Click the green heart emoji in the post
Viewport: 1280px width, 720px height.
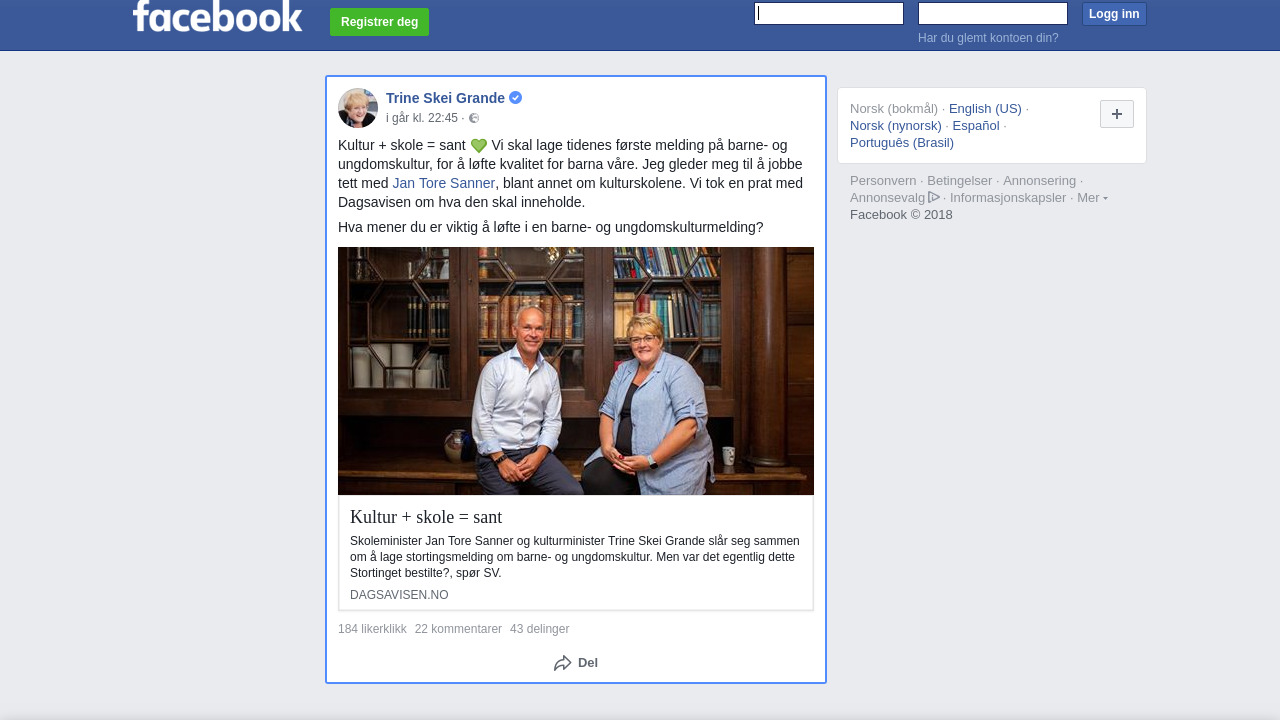tap(479, 146)
